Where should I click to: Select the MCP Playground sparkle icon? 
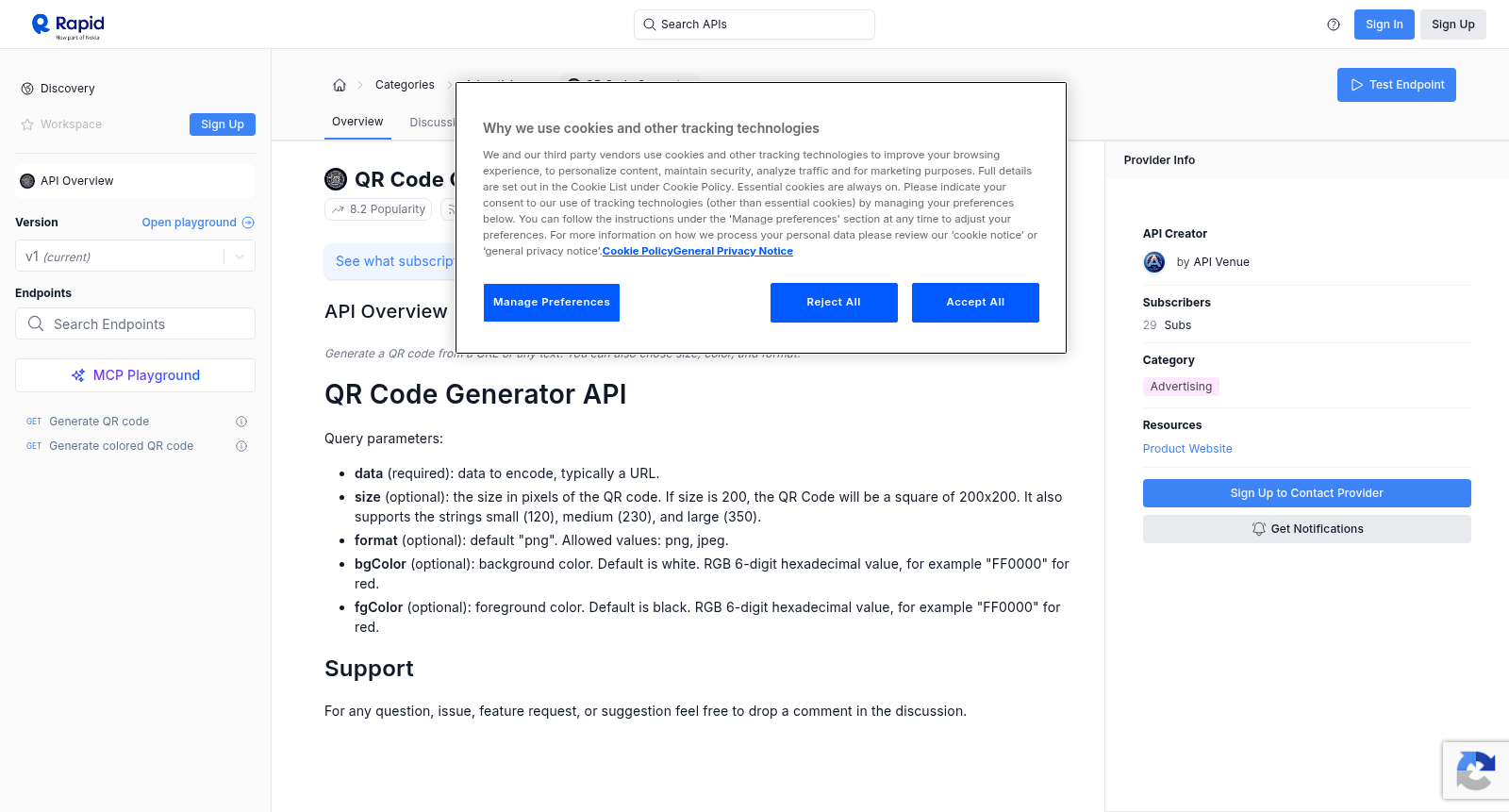pyautogui.click(x=78, y=375)
